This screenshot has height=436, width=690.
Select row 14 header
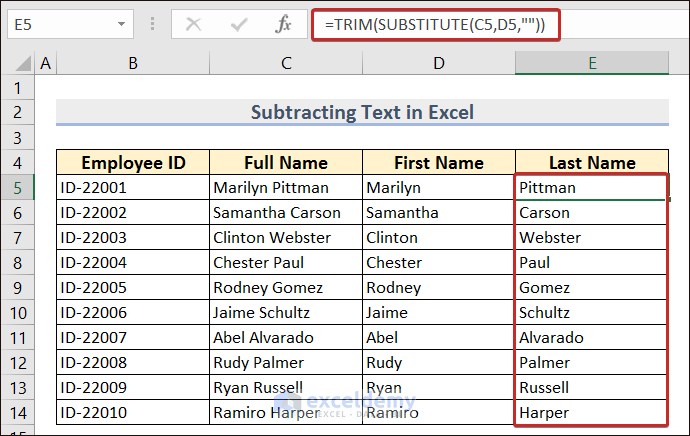tap(19, 412)
